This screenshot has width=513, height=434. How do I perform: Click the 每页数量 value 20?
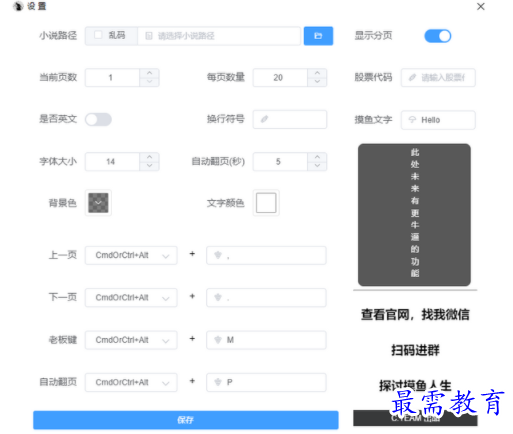tap(278, 78)
